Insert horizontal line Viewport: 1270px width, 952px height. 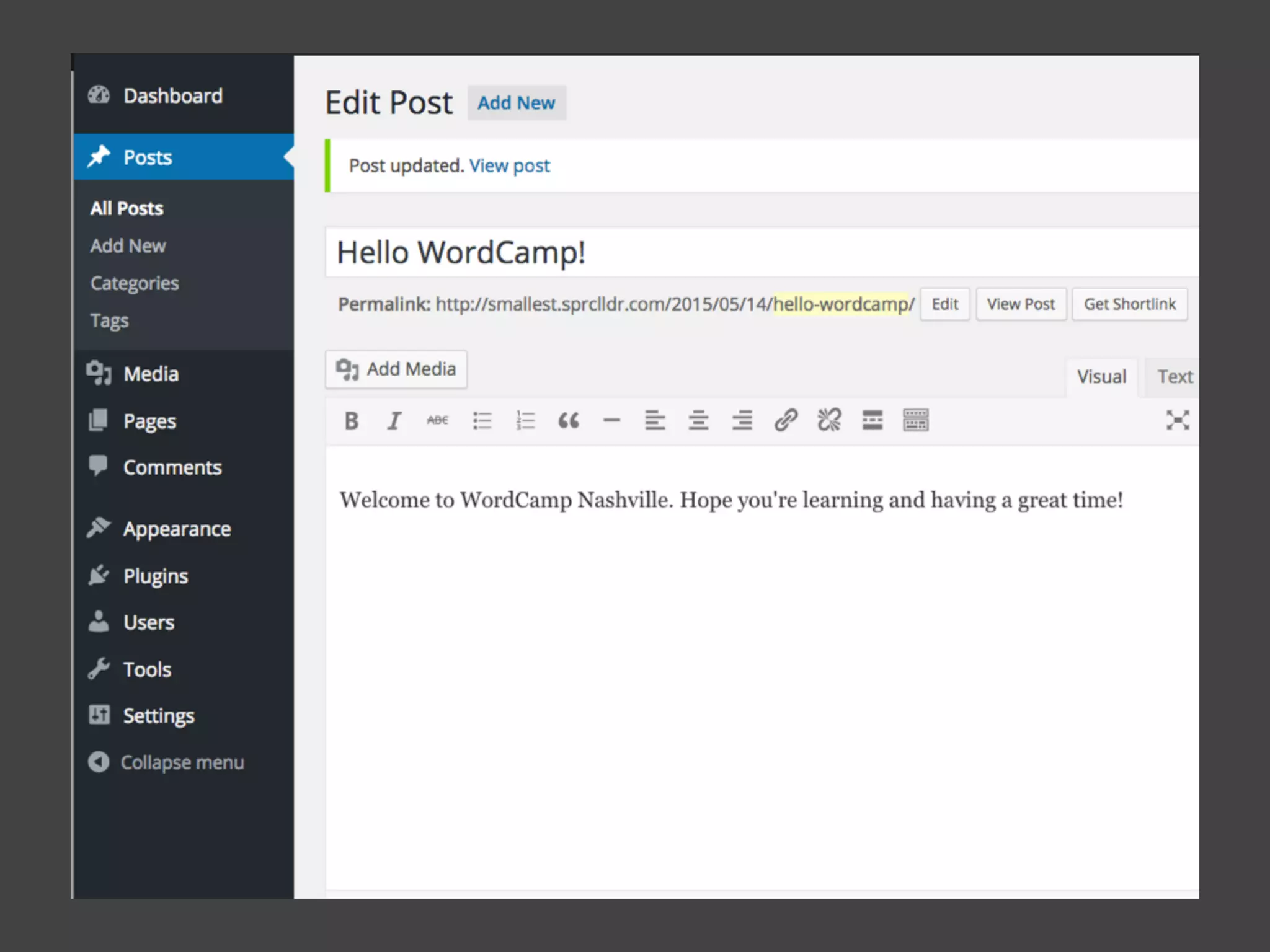coord(611,421)
